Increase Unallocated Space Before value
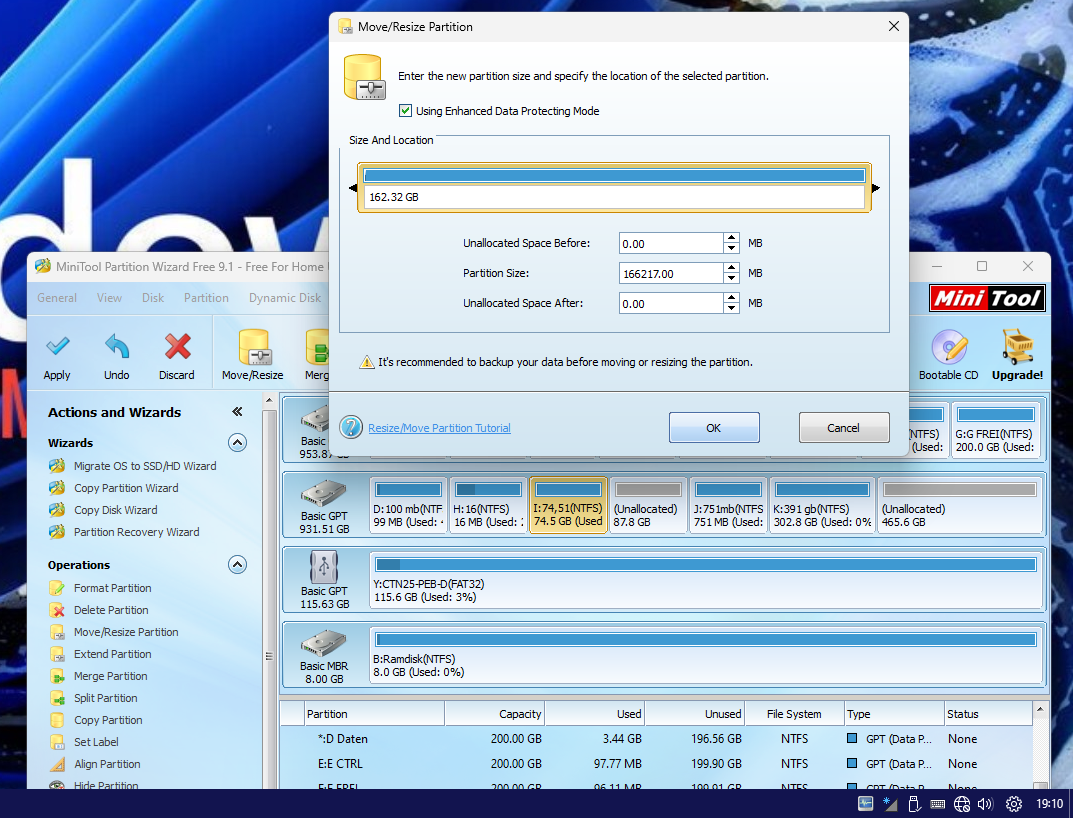Image resolution: width=1073 pixels, height=818 pixels. point(732,238)
